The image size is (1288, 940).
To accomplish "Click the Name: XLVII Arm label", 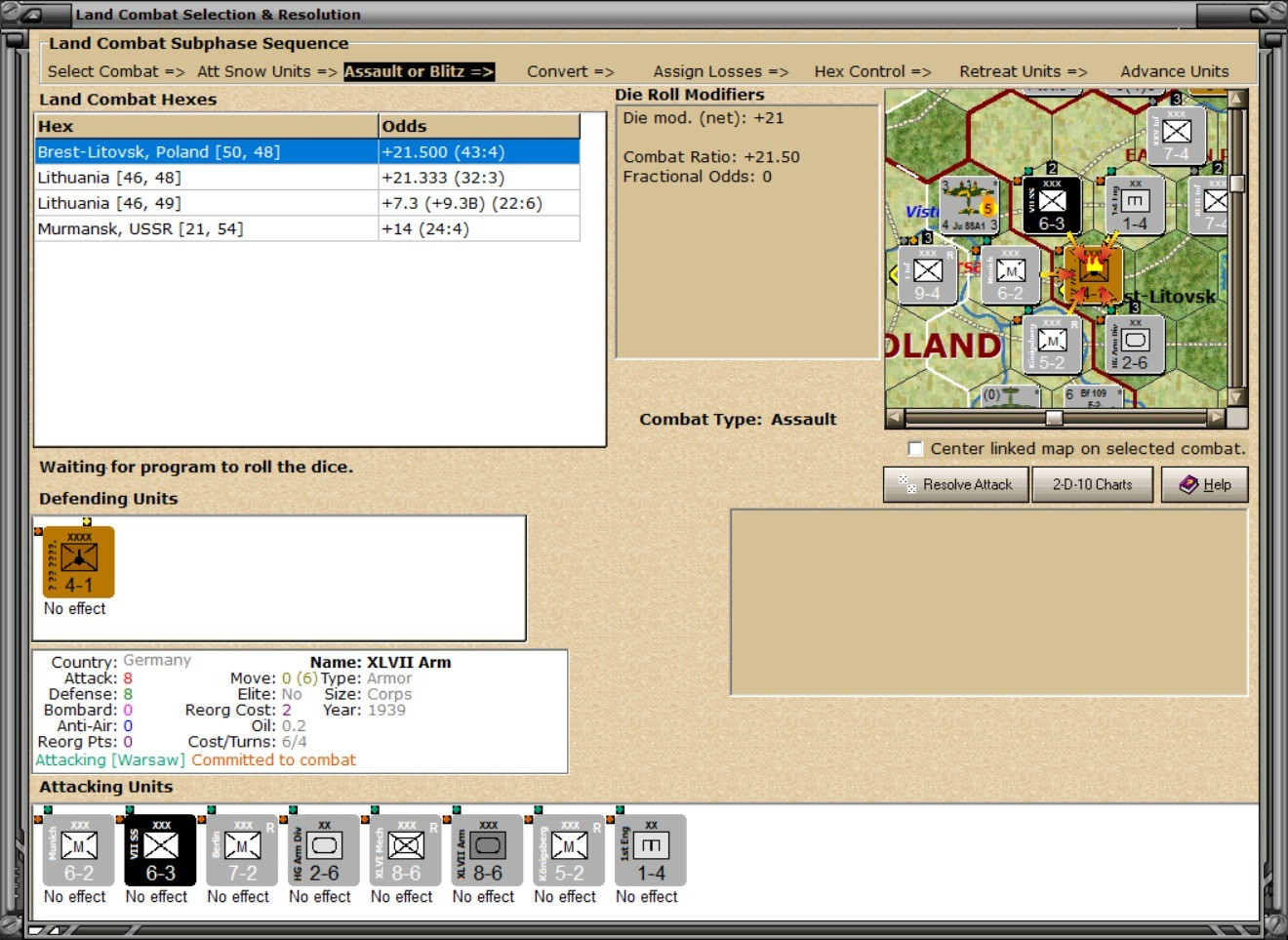I will 381,662.
